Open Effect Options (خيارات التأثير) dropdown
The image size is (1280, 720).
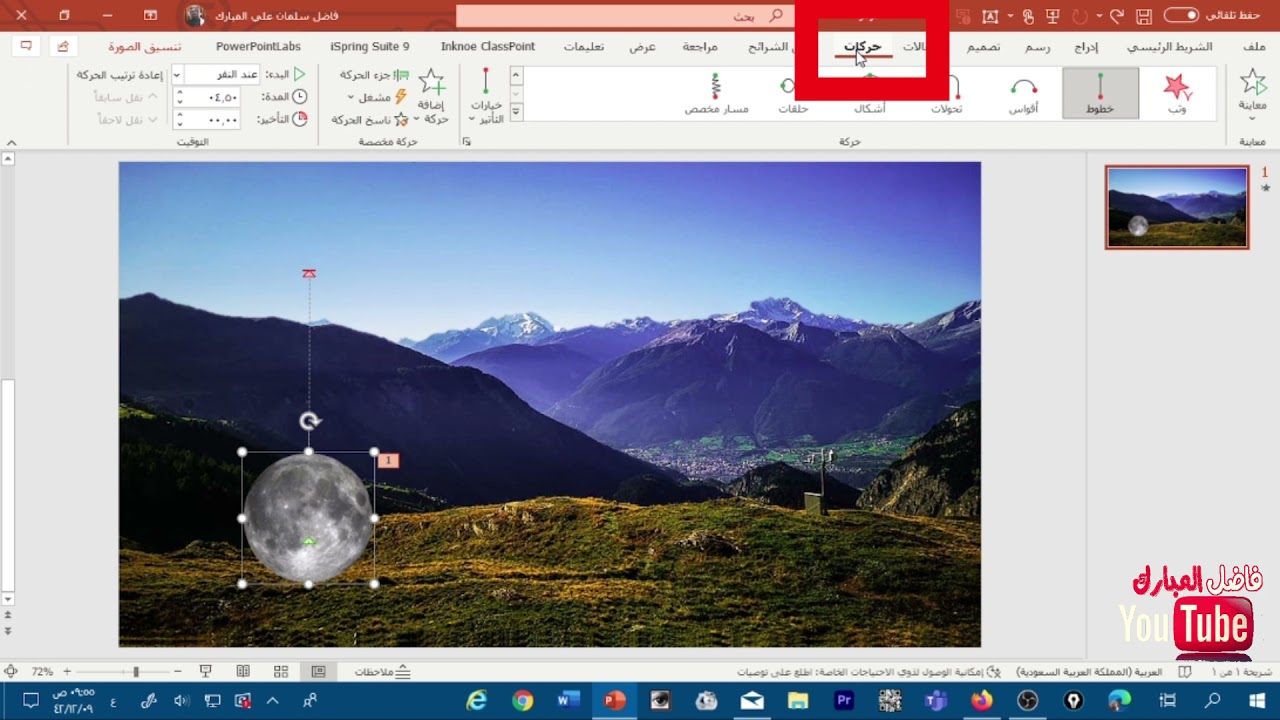486,96
